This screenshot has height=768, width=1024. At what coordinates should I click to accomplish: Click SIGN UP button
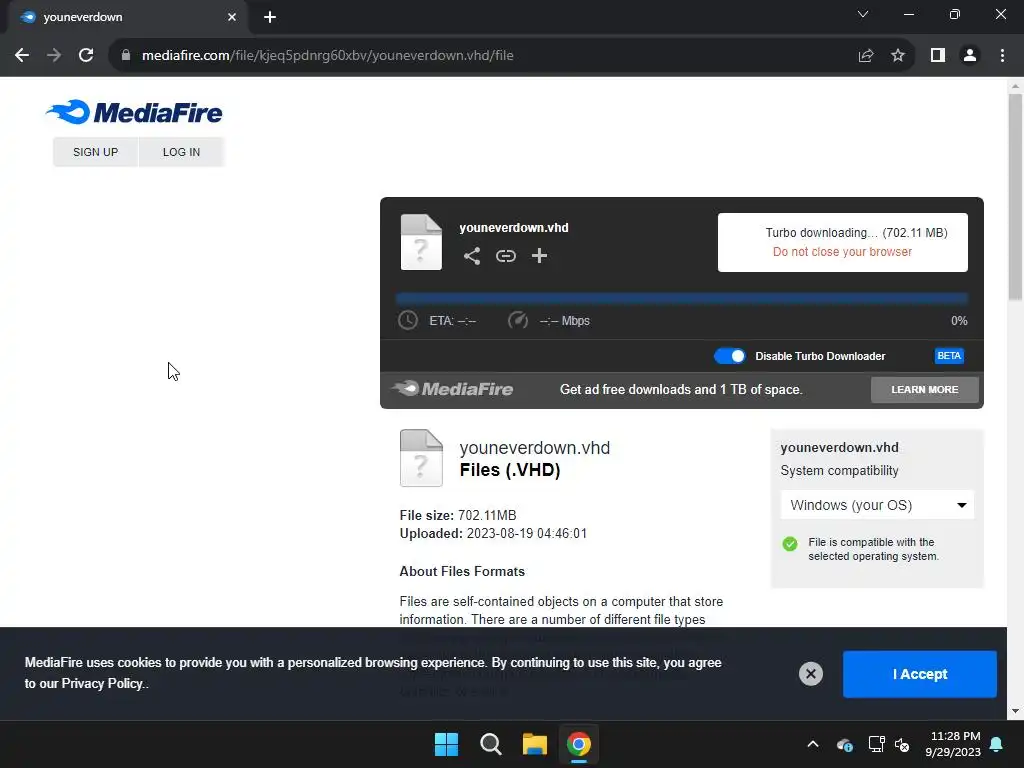pos(95,152)
